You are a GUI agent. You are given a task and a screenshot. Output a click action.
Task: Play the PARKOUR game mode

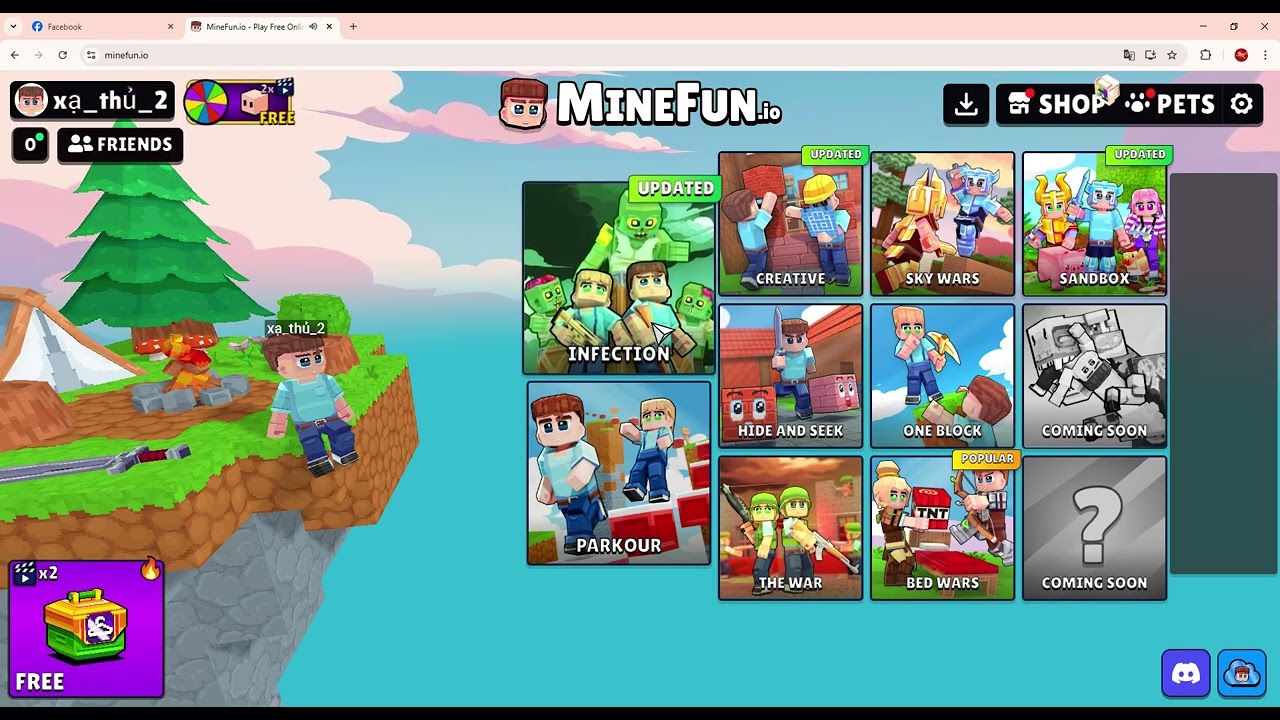pos(619,473)
